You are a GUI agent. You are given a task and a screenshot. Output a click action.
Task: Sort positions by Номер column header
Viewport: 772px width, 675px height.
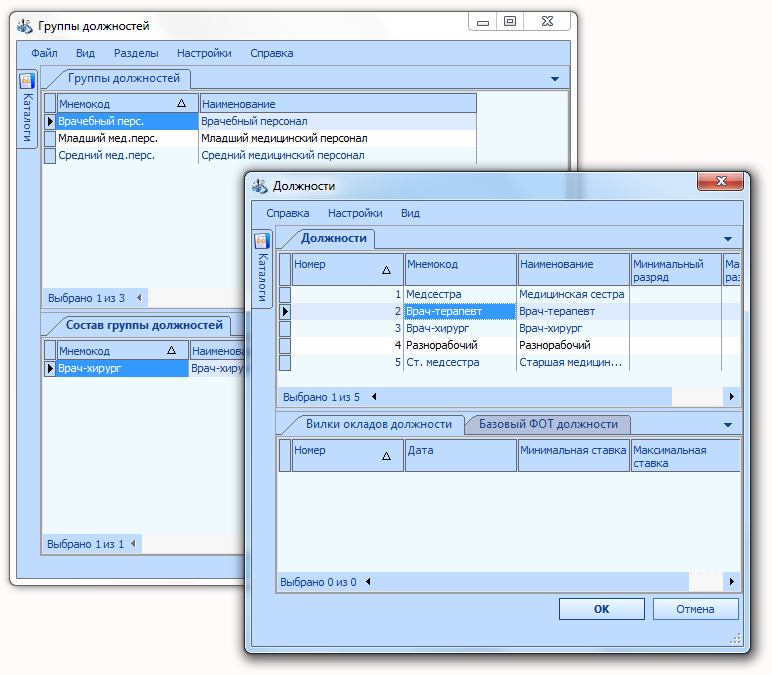tap(348, 269)
